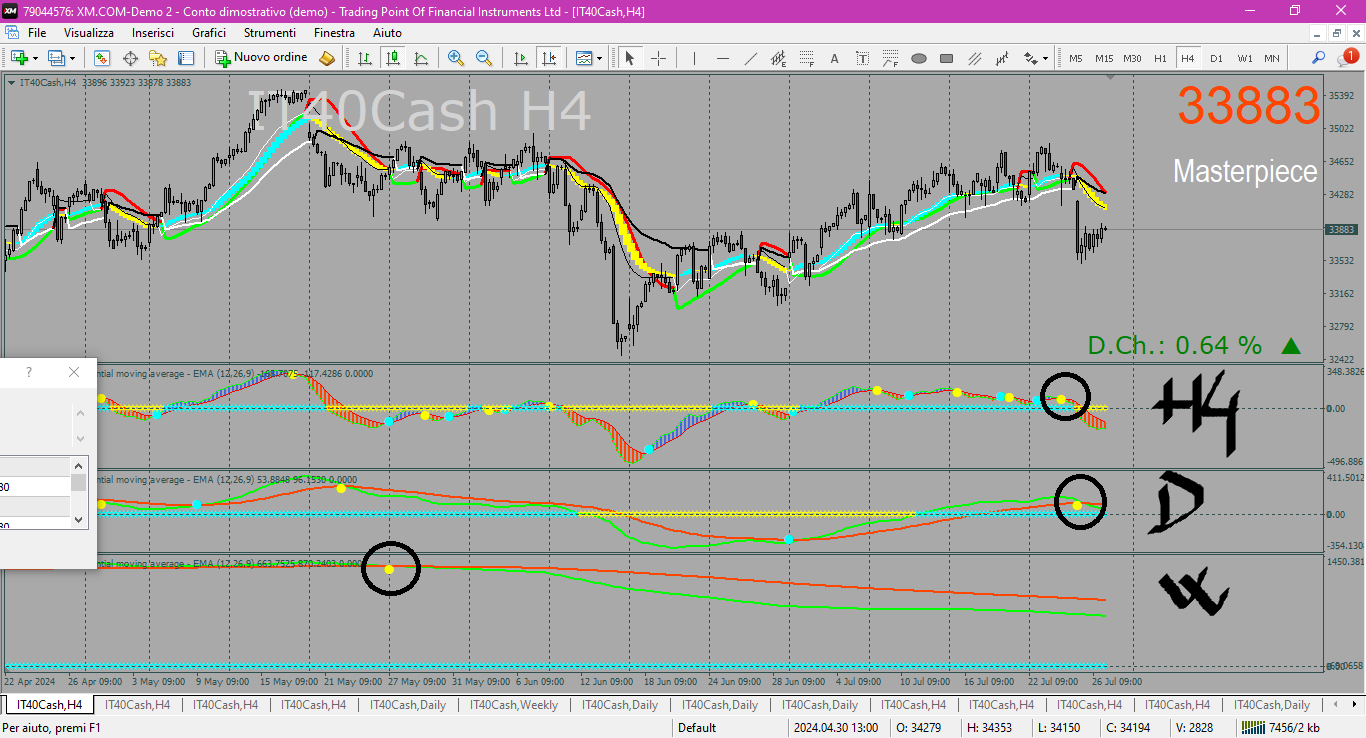Open the Grafici menu
This screenshot has height=738, width=1366.
(x=209, y=33)
